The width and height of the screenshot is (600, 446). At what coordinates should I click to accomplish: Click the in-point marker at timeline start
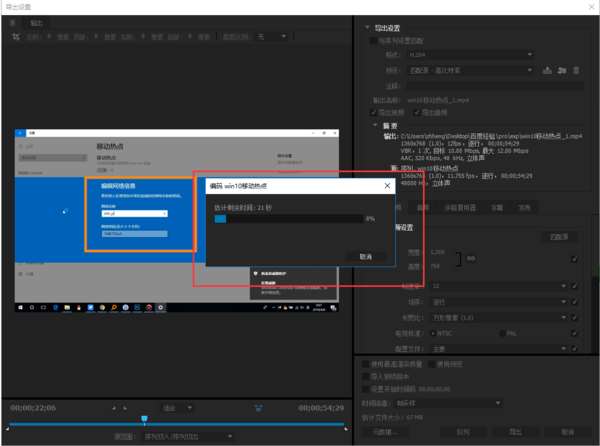pos(7,428)
